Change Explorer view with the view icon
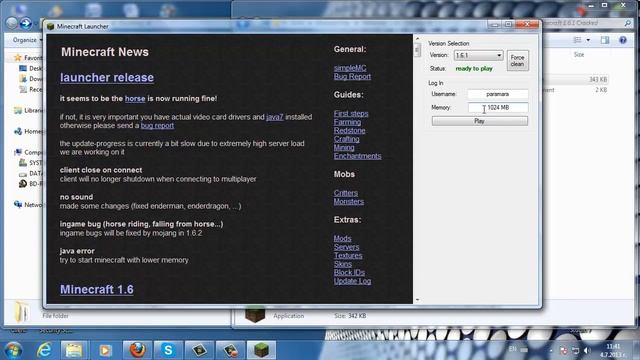 click(x=577, y=40)
